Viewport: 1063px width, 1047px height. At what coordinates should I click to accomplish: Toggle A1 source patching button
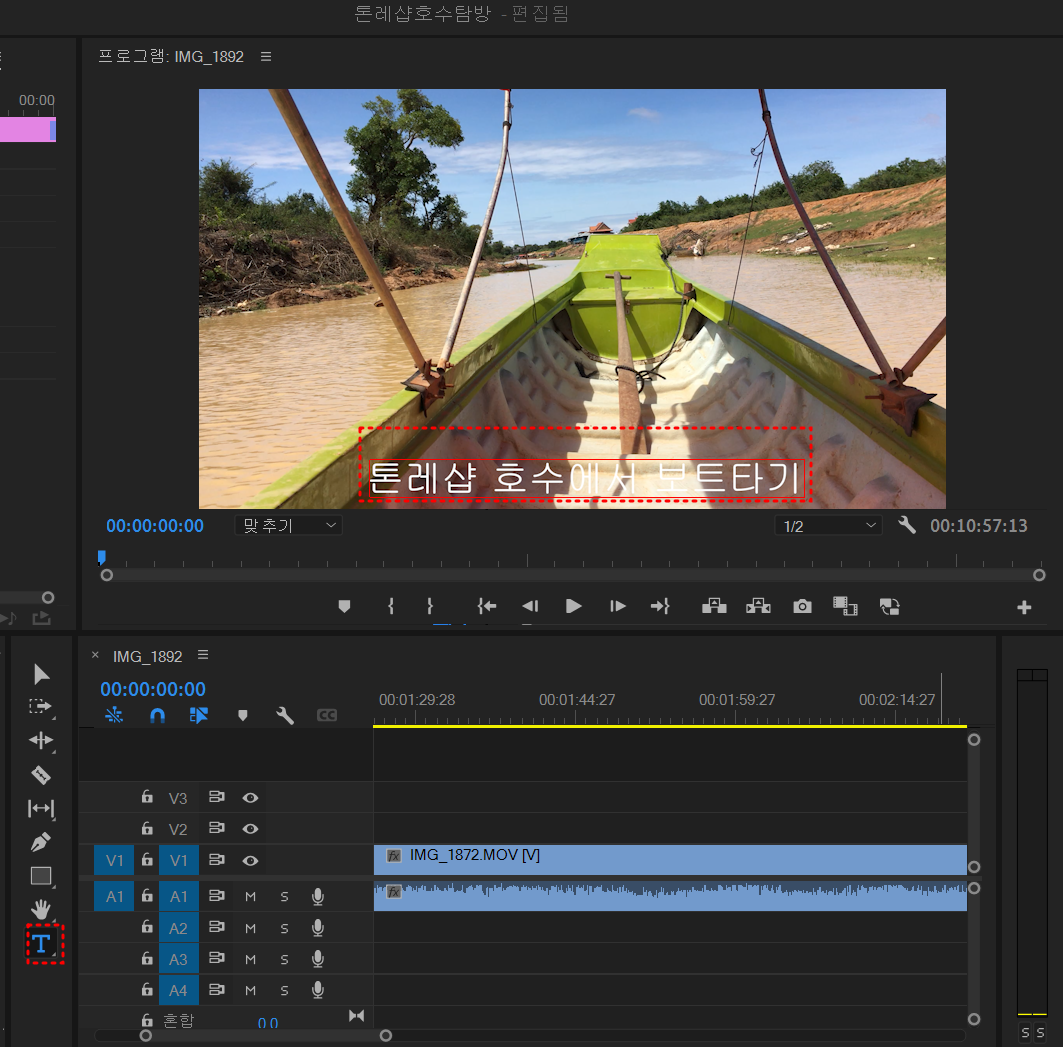pyautogui.click(x=114, y=896)
